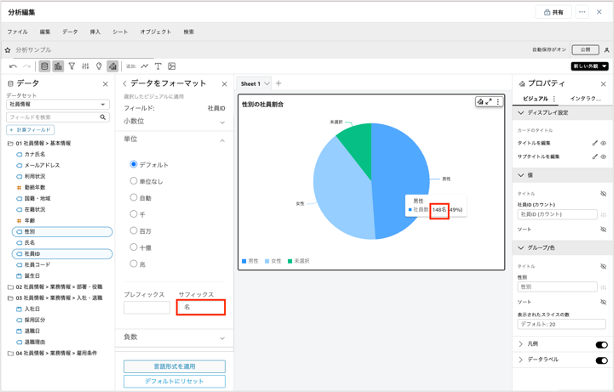The image size is (614, 392).
Task: Toggle the hidden eye for グループ/色 タイトル
Action: tap(603, 266)
